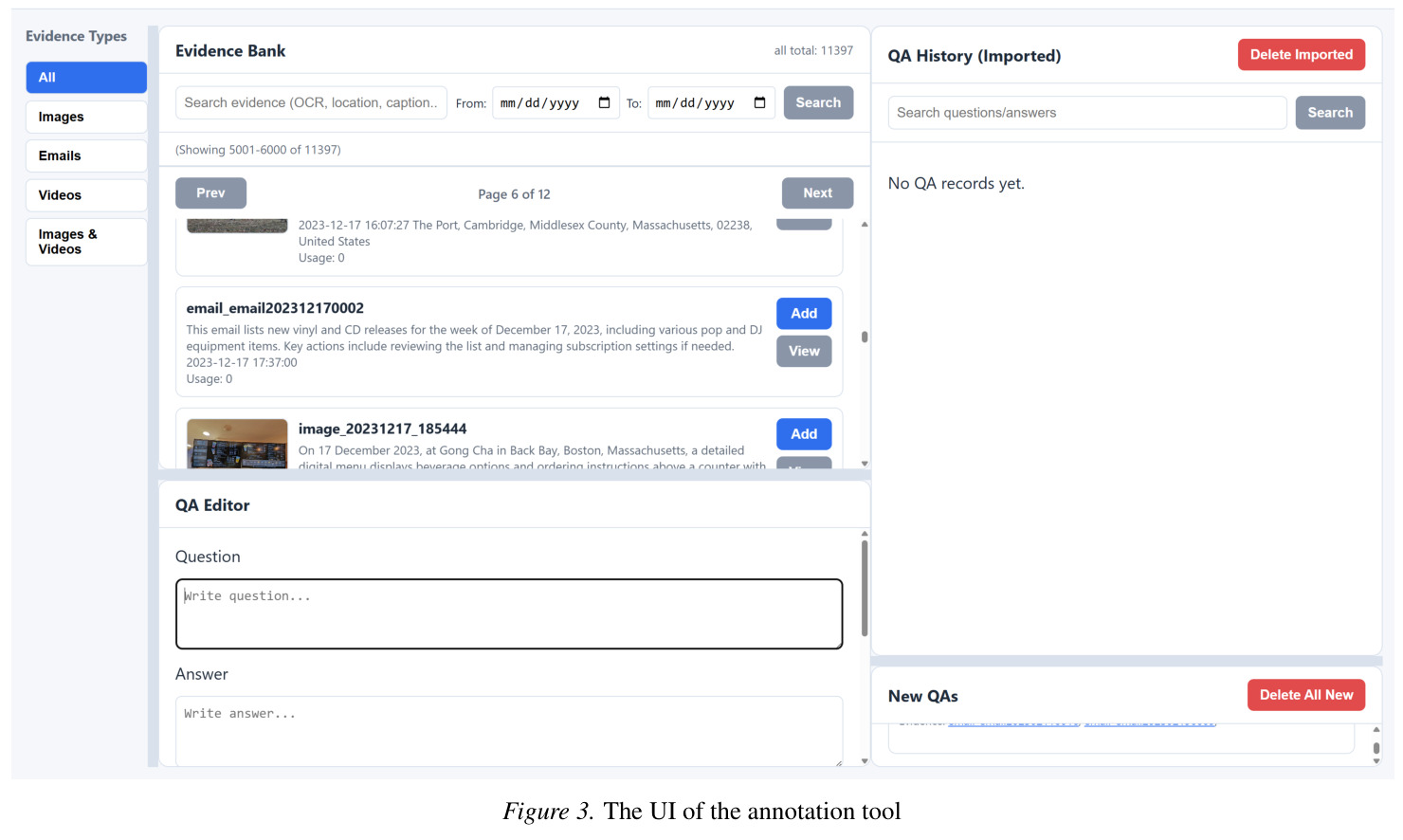The image size is (1403, 840).
Task: Add email_email202312170002 to the QA
Action: [x=804, y=313]
